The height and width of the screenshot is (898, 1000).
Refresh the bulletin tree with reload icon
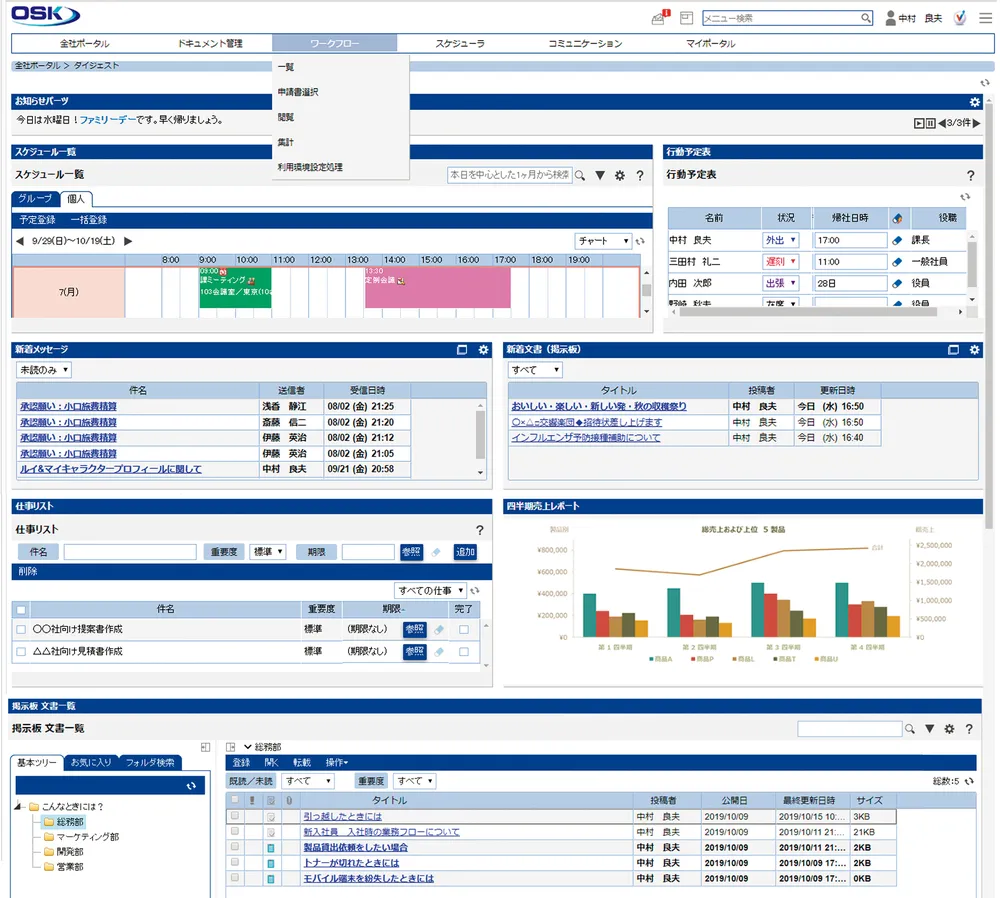click(x=191, y=786)
